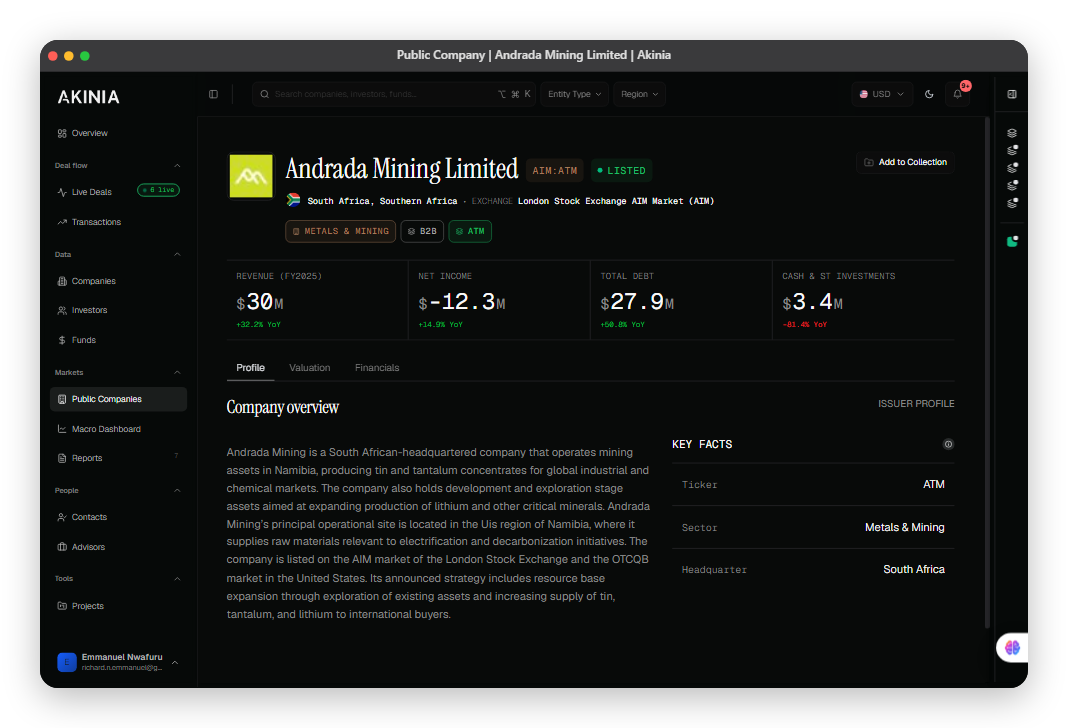Open the brain AI assistant button
The image size is (1068, 728).
coord(1012,648)
